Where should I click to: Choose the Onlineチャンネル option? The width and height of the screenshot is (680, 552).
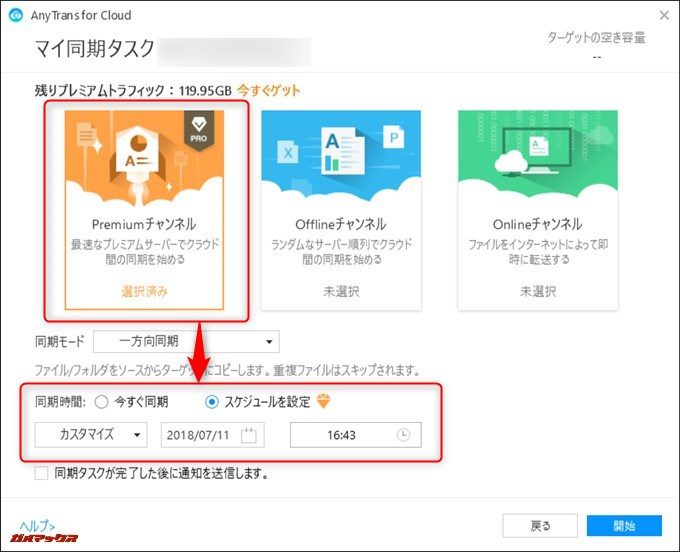coord(537,224)
